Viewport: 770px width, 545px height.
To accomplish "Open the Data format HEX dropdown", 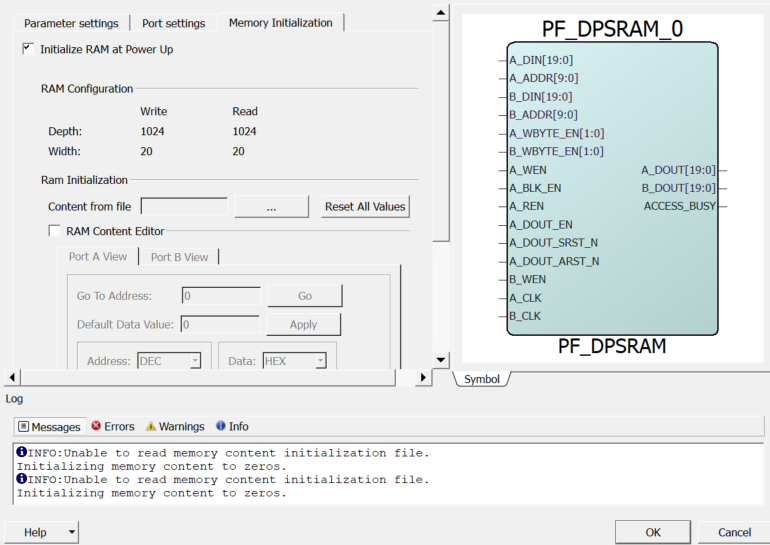I will (294, 361).
